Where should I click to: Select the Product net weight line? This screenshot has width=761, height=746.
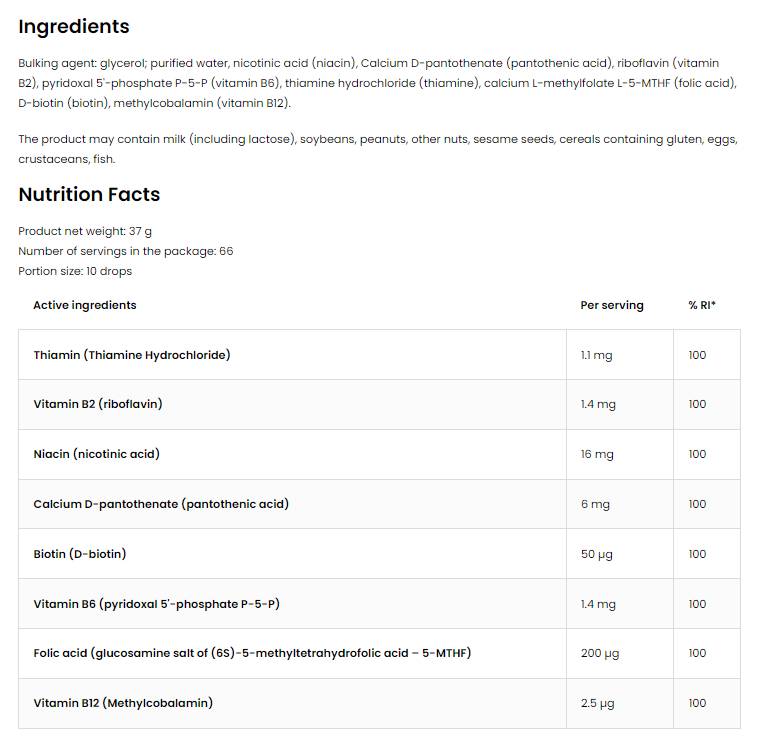pyautogui.click(x=85, y=231)
